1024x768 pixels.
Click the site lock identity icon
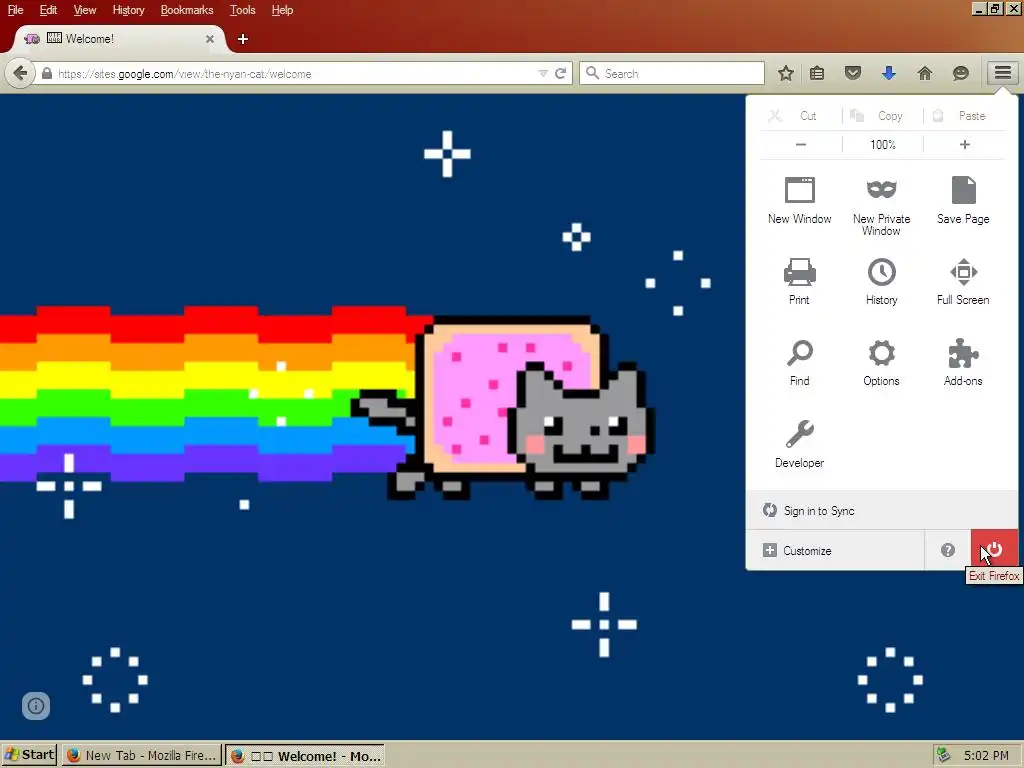46,74
